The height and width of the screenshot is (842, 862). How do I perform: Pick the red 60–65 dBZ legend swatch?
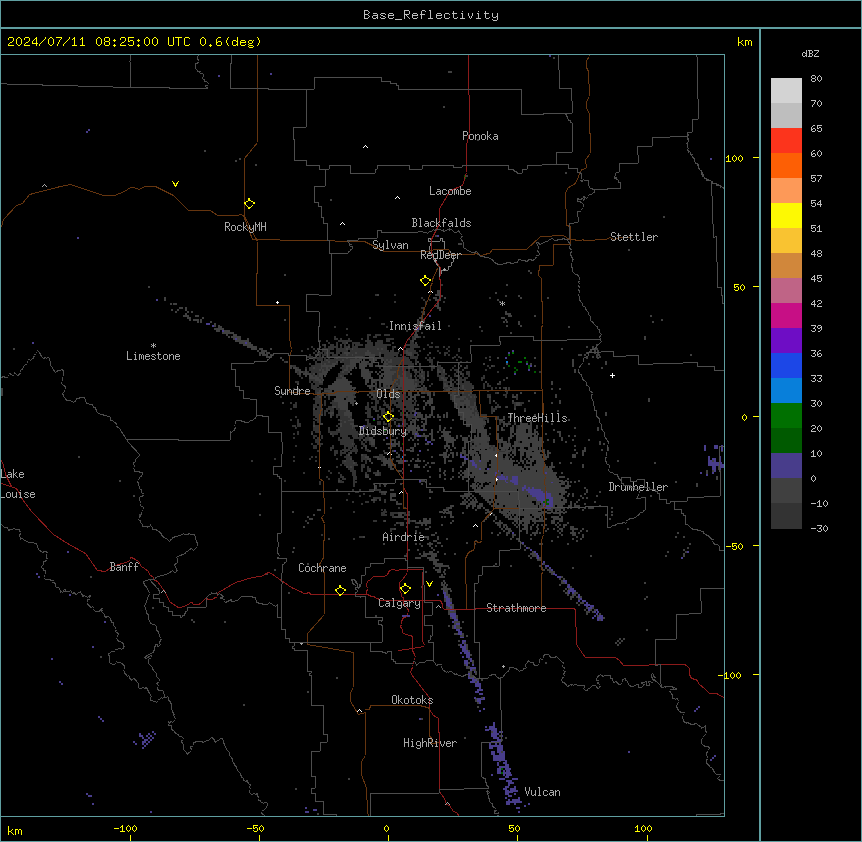point(786,140)
